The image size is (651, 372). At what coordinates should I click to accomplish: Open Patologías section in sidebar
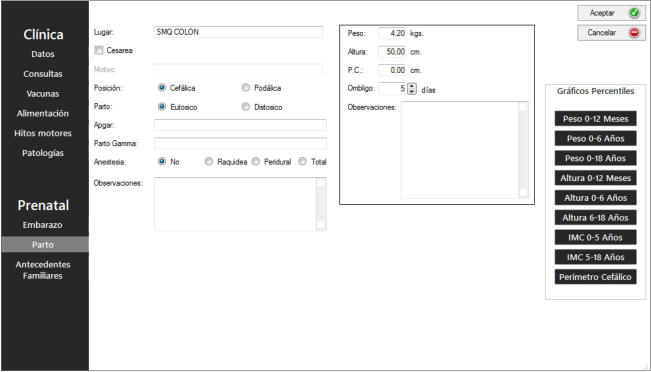click(x=43, y=153)
